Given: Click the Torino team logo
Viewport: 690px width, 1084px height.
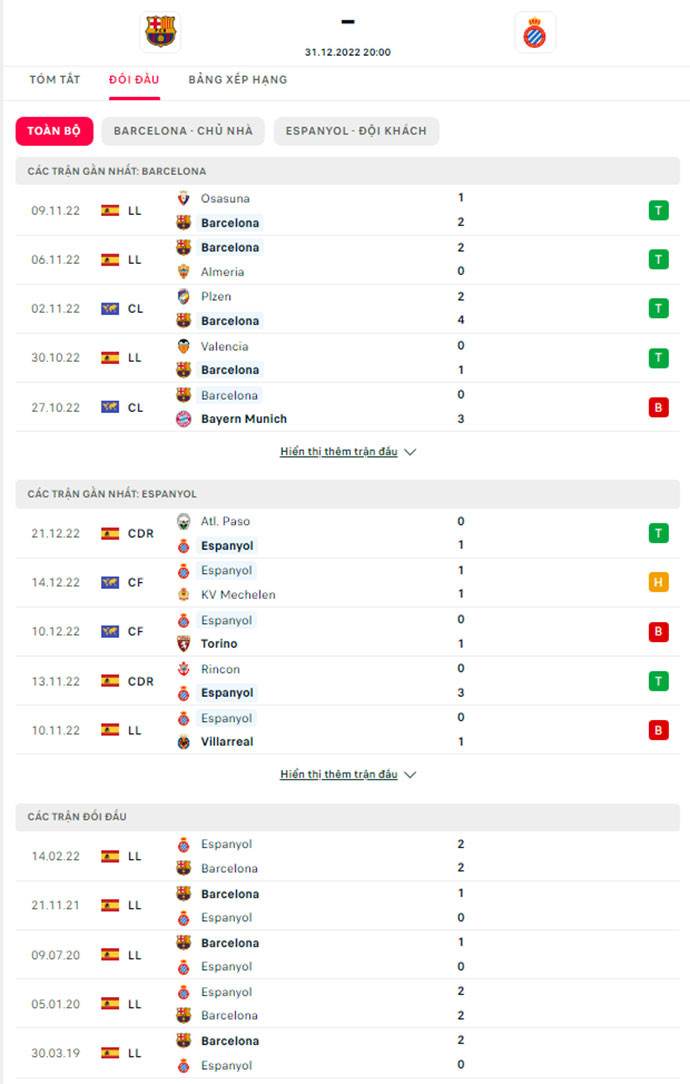Looking at the screenshot, I should (183, 644).
